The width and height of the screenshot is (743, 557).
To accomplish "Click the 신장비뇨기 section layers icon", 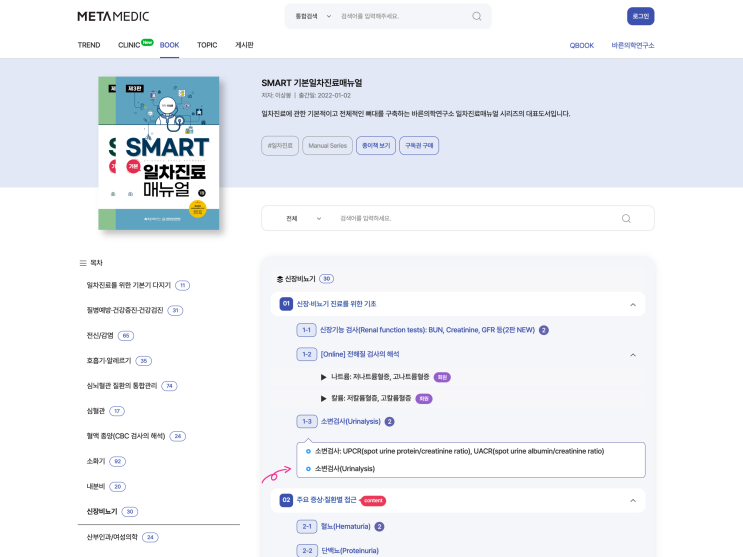I will pyautogui.click(x=280, y=279).
